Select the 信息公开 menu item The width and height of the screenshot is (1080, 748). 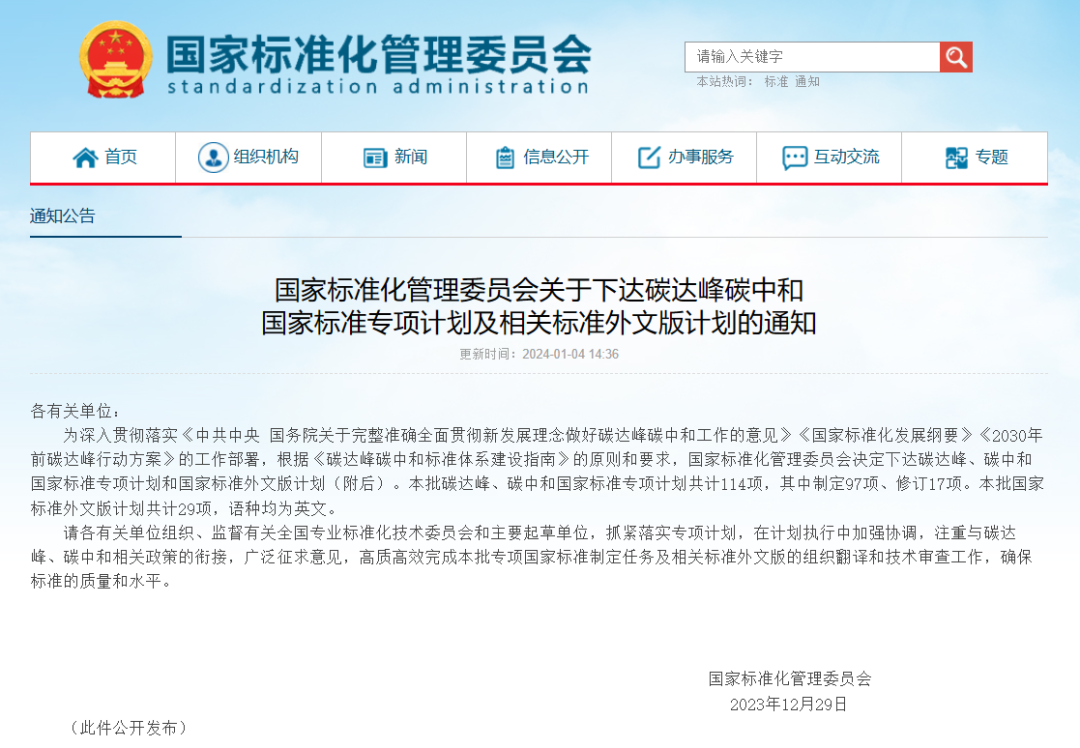tap(540, 157)
